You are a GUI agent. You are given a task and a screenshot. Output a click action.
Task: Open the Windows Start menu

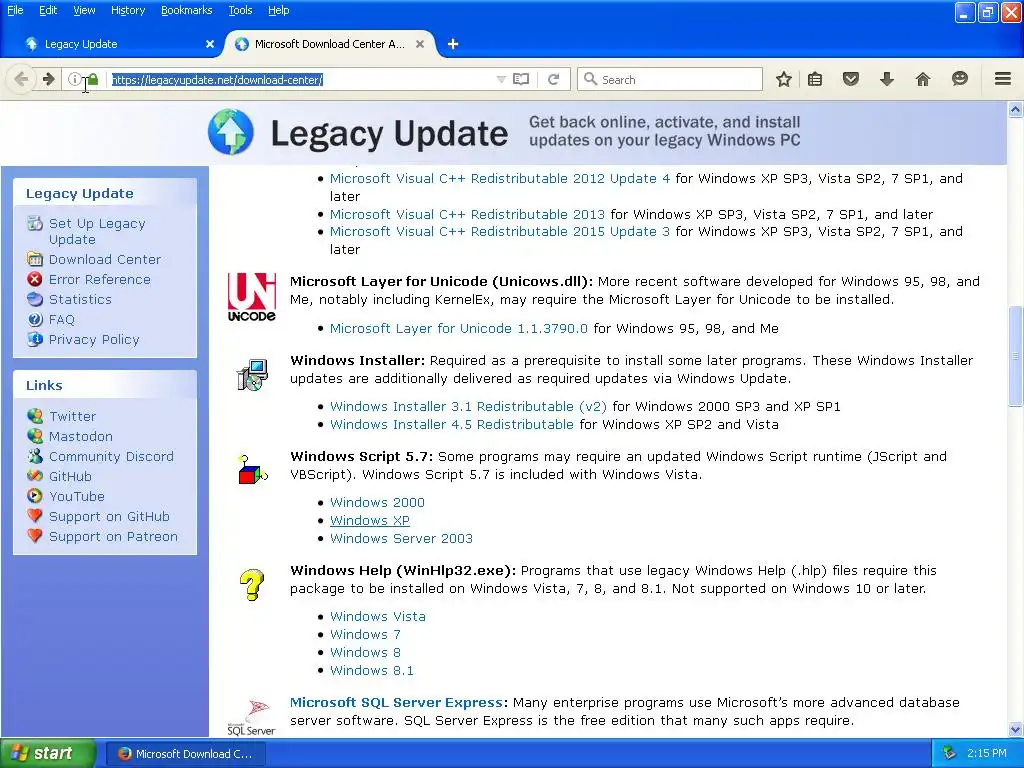(x=47, y=753)
